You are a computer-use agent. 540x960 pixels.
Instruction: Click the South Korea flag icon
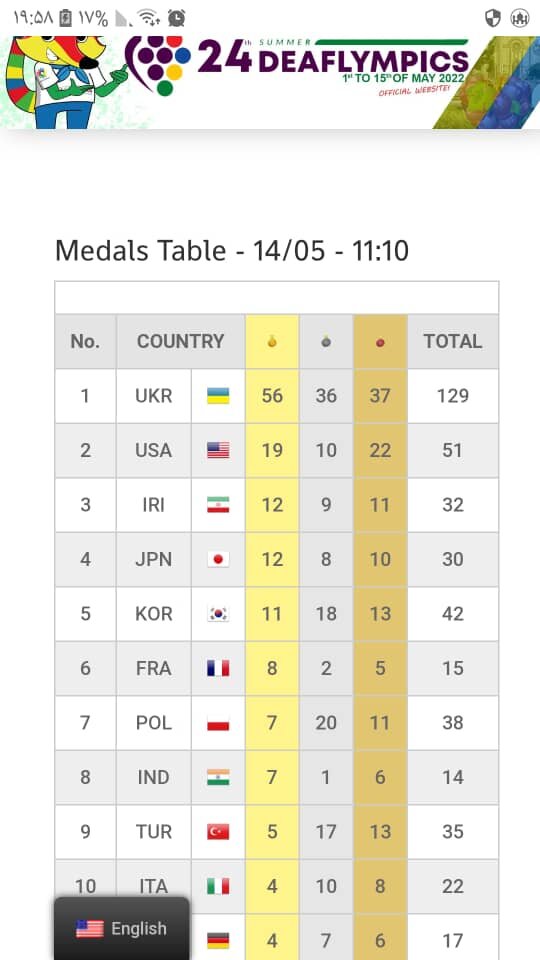[218, 613]
